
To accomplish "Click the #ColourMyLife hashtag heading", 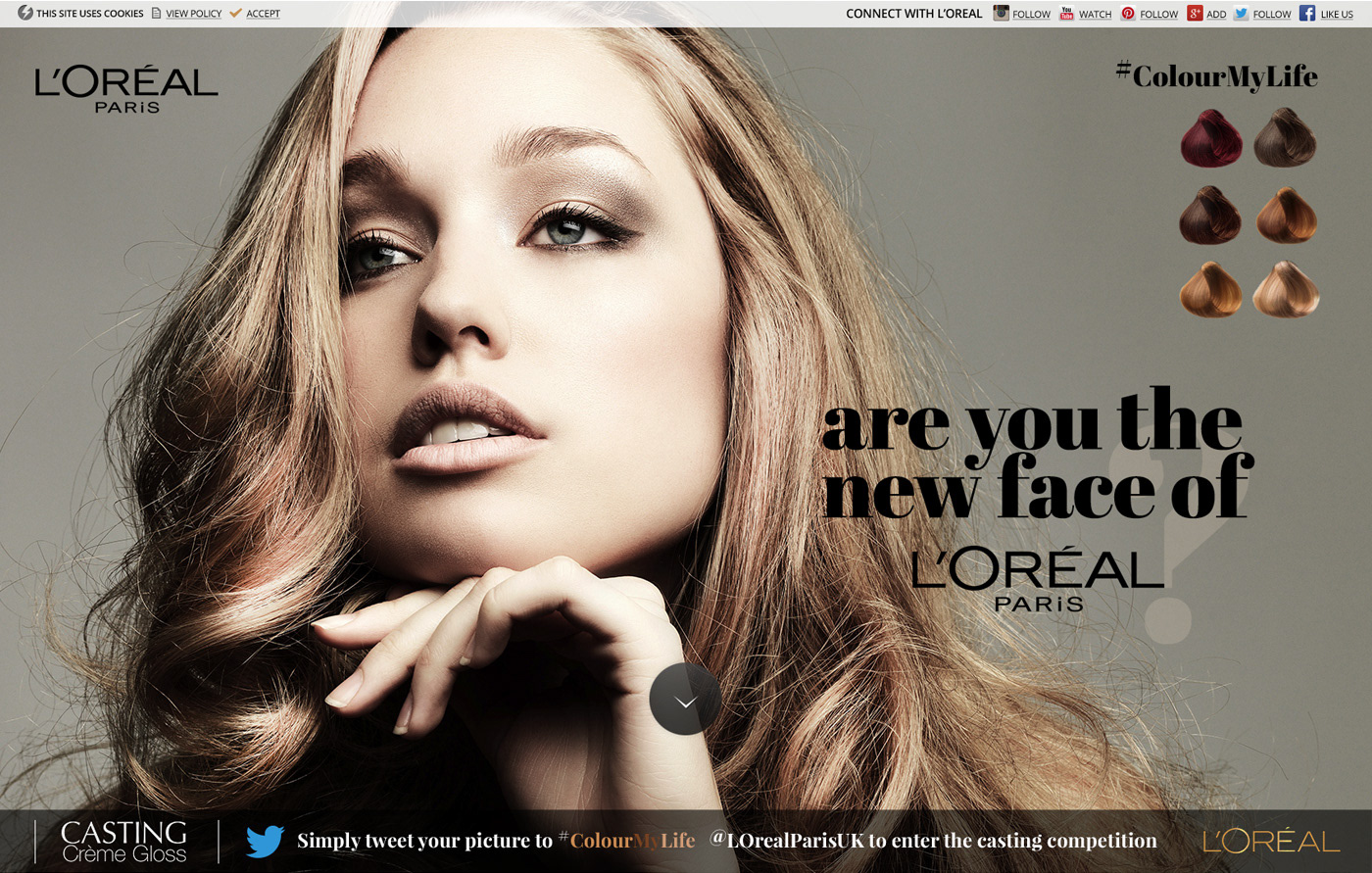I will 1217,75.
